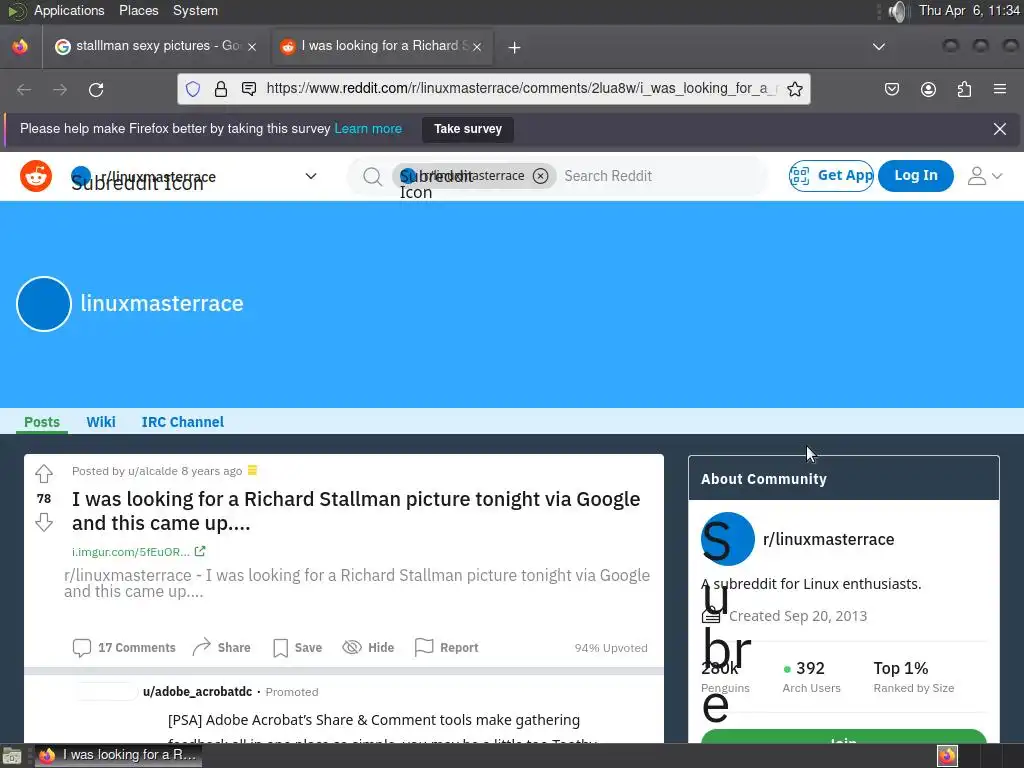Close the stallman sexy pictures tab
The image size is (1024, 768).
[252, 46]
